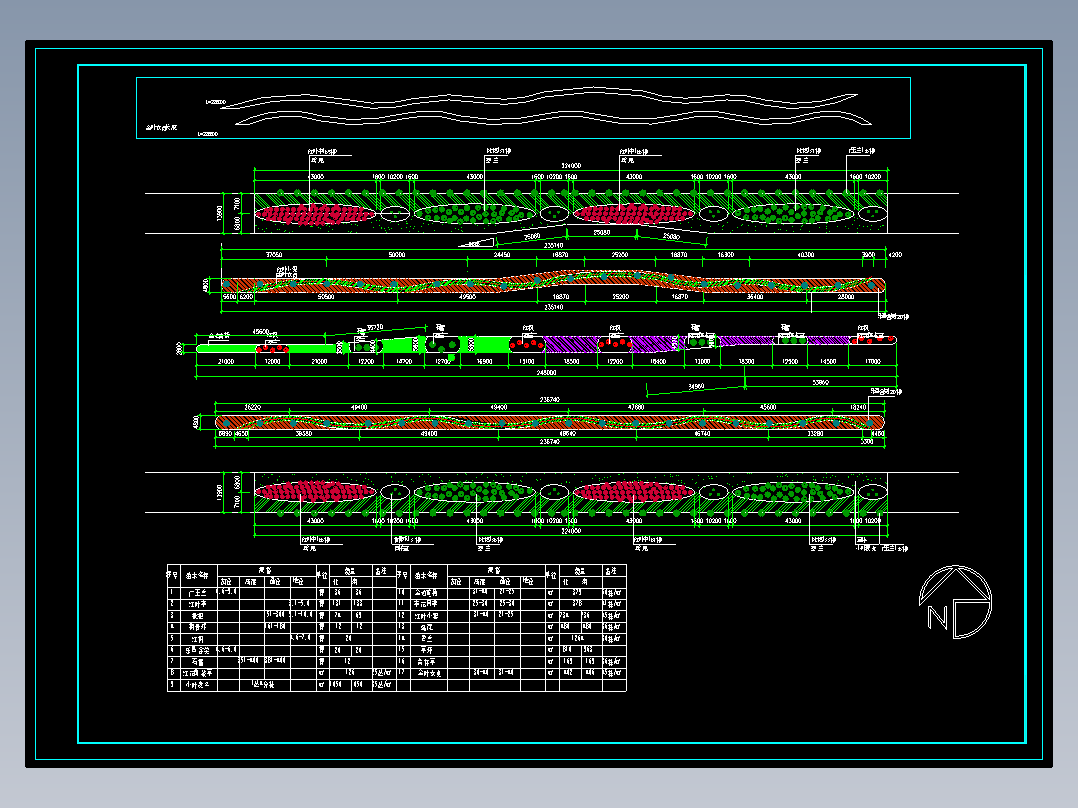This screenshot has height=808, width=1078.
Task: Click the 13100 dimension text
Action: (x=527, y=361)
